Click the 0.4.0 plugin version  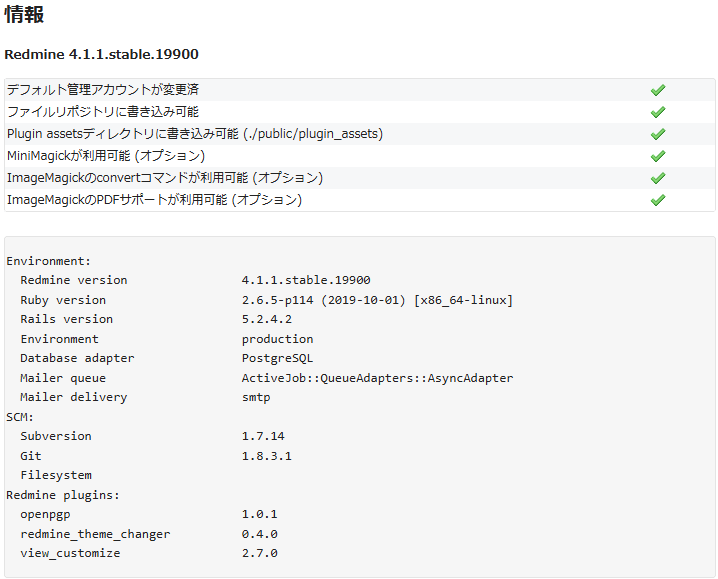260,534
